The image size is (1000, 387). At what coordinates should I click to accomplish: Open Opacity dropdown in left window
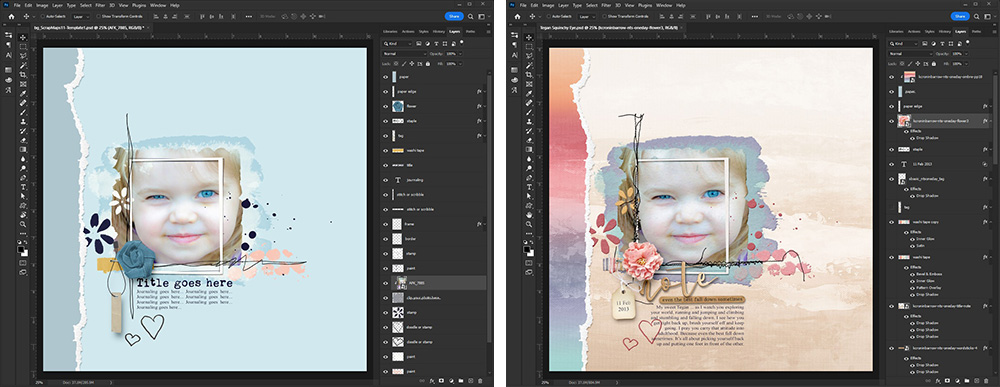(460, 54)
